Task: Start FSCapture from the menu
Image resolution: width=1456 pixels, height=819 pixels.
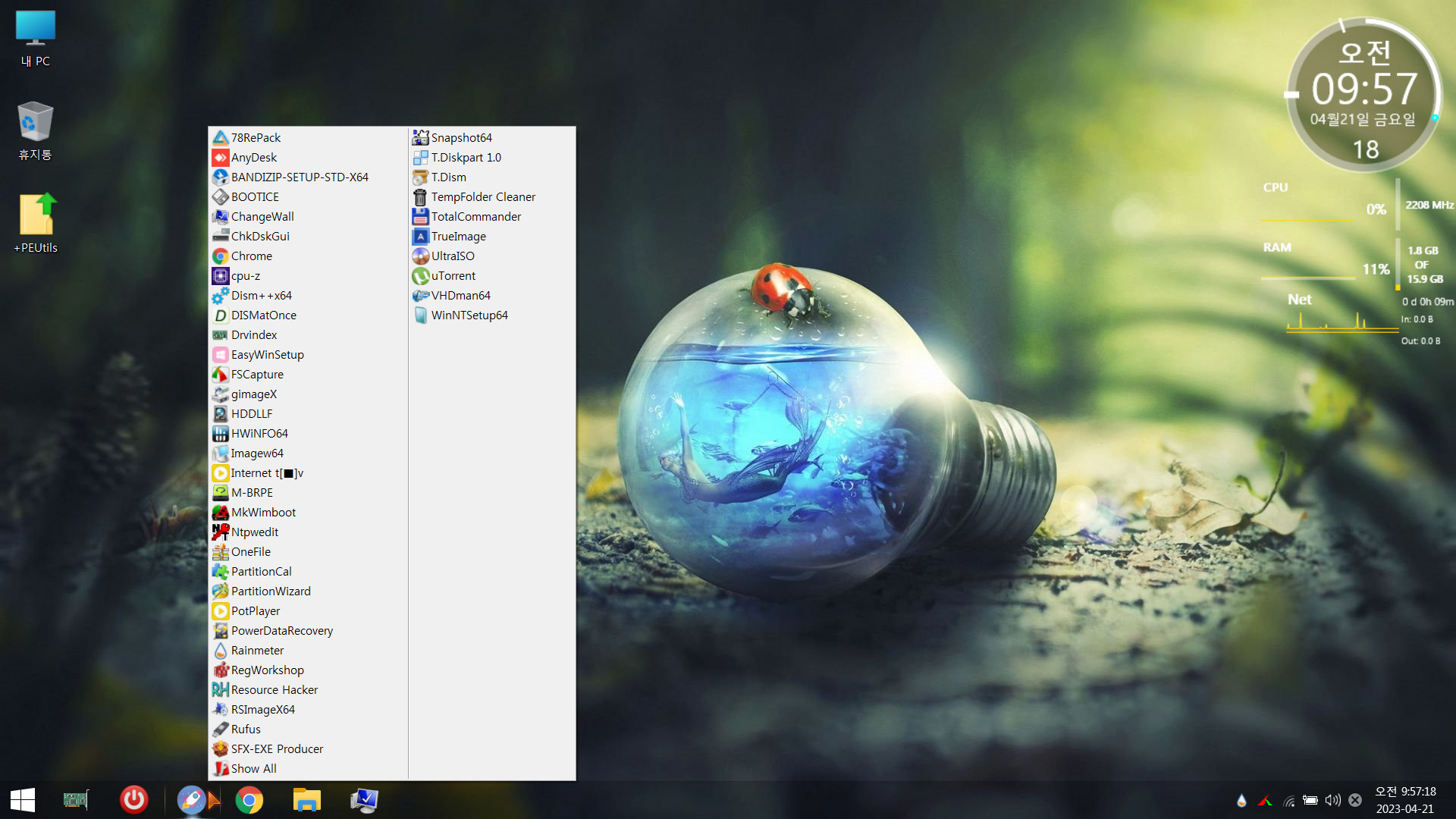Action: [x=309, y=374]
